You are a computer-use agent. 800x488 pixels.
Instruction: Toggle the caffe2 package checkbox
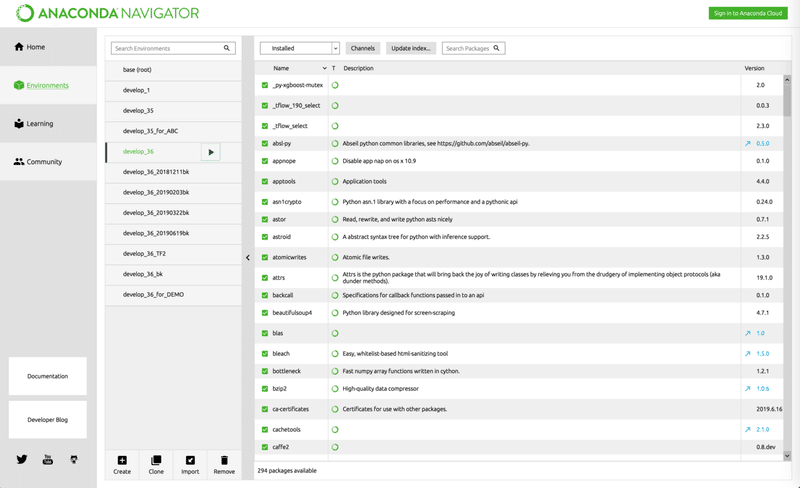click(265, 447)
